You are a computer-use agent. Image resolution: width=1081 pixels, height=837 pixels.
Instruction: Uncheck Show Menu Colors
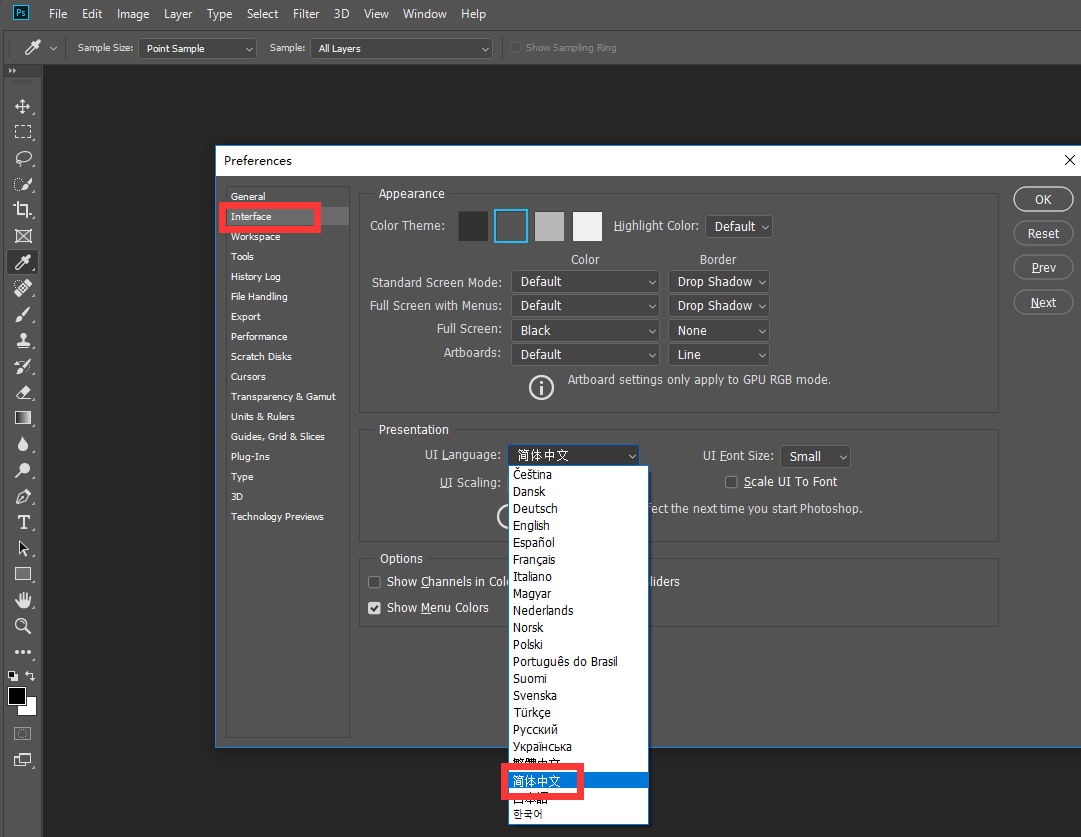[x=374, y=608]
